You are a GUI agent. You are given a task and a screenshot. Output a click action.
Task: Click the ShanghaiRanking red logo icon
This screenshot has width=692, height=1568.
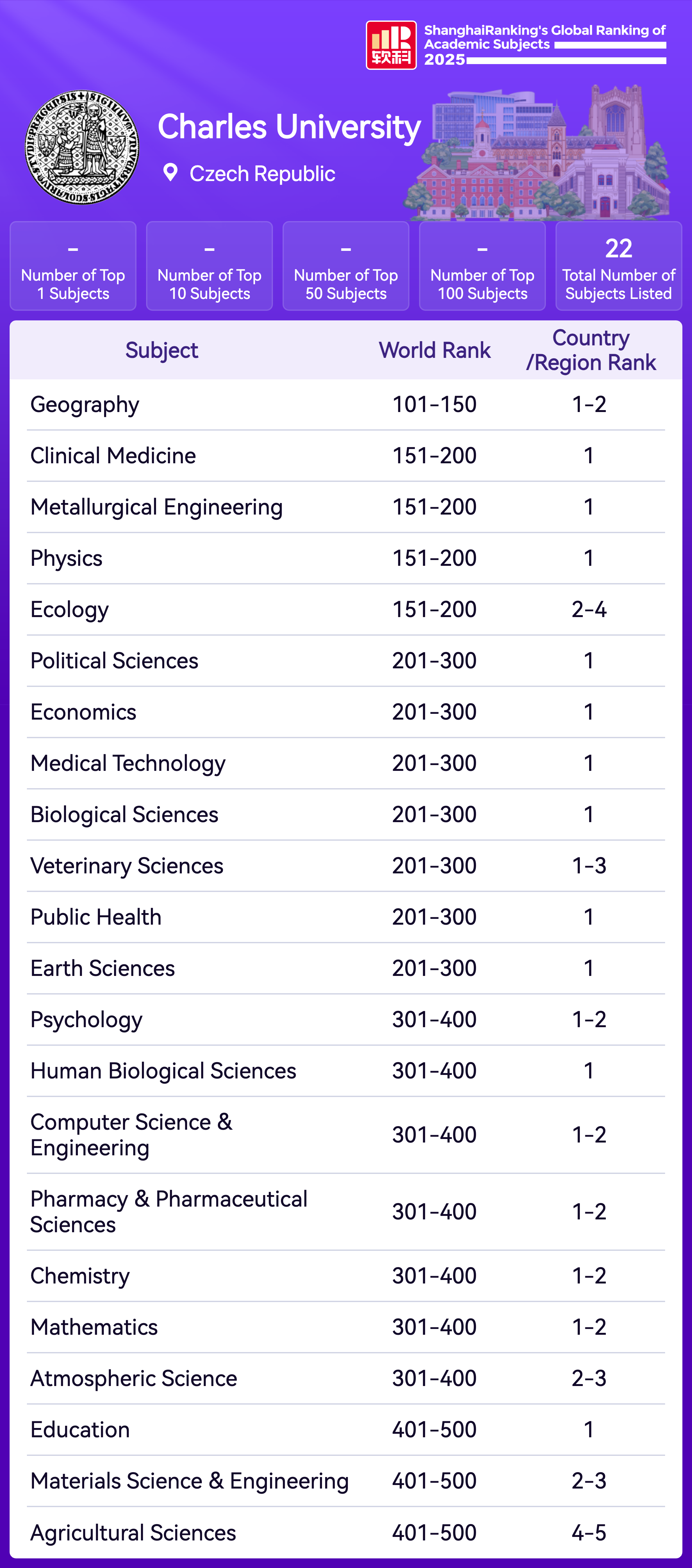391,45
